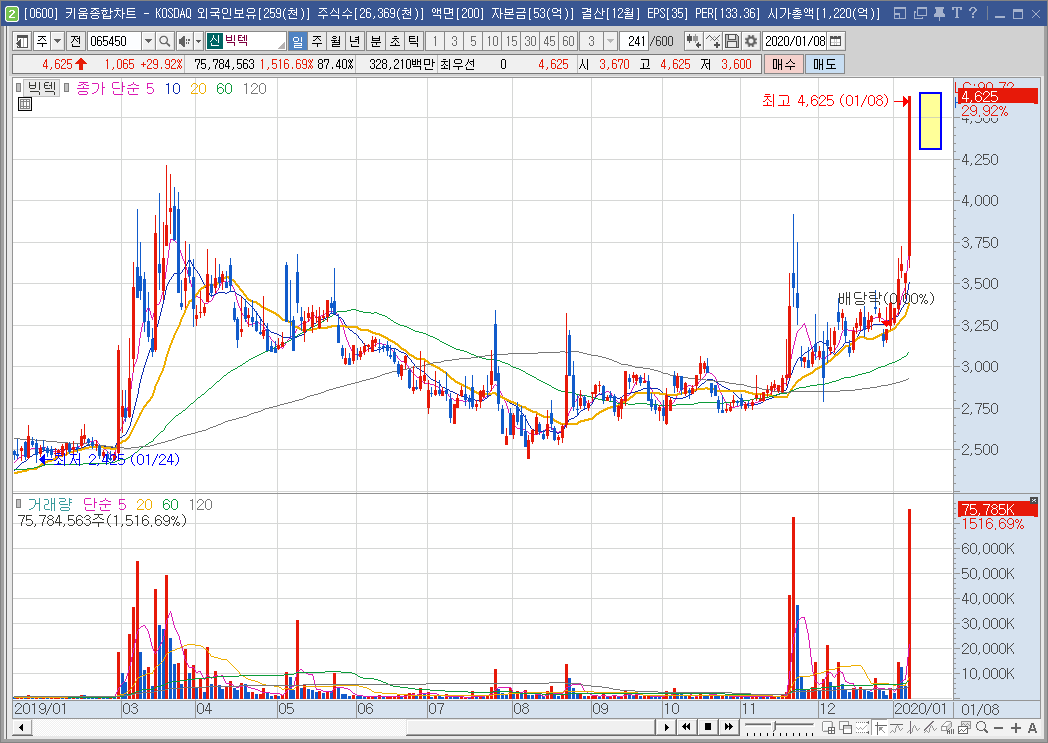Click the 전 button beside stock code
Image resolution: width=1048 pixels, height=743 pixels.
(76, 41)
